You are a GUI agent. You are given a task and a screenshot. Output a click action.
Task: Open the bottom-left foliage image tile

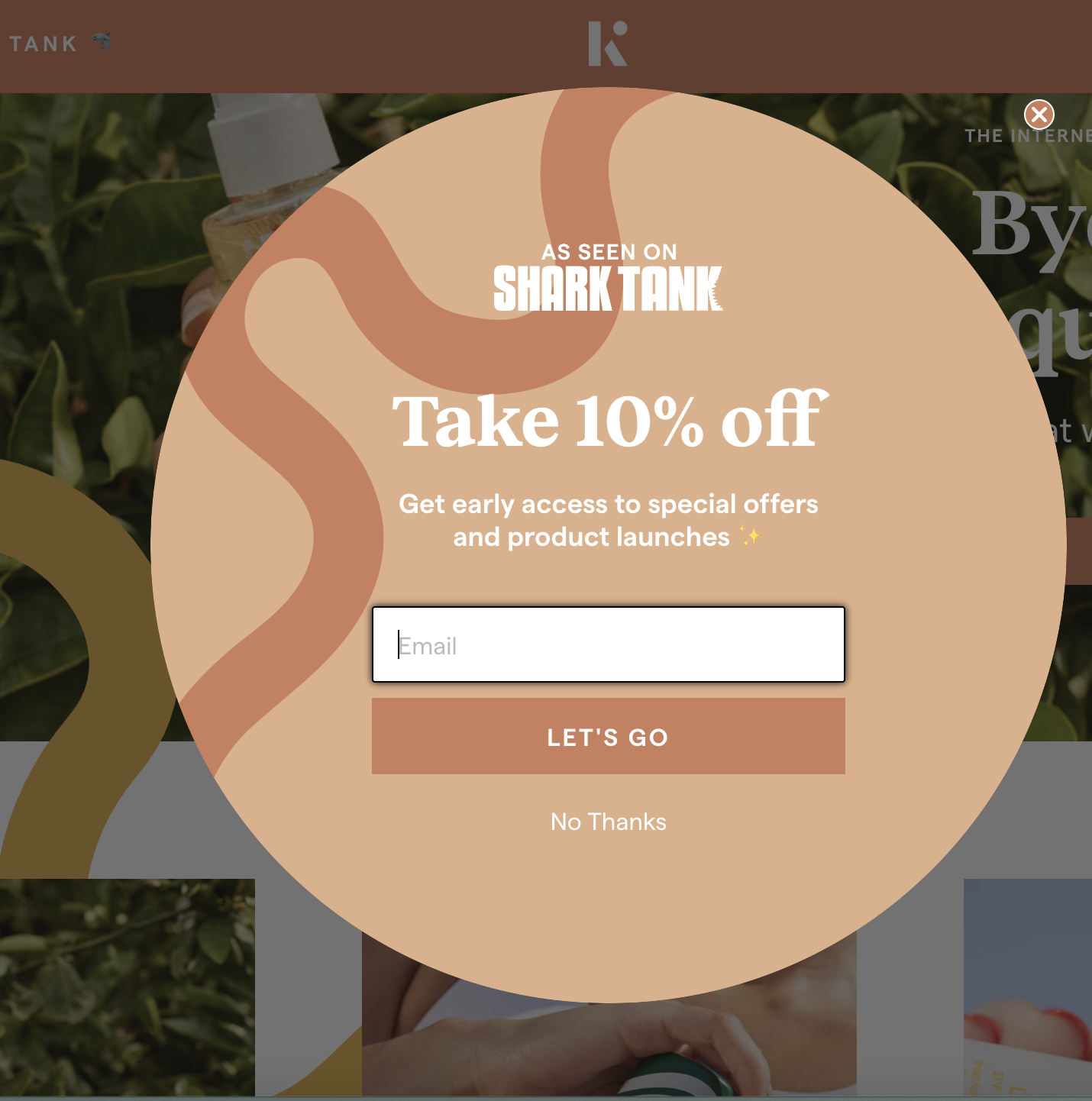click(x=127, y=987)
